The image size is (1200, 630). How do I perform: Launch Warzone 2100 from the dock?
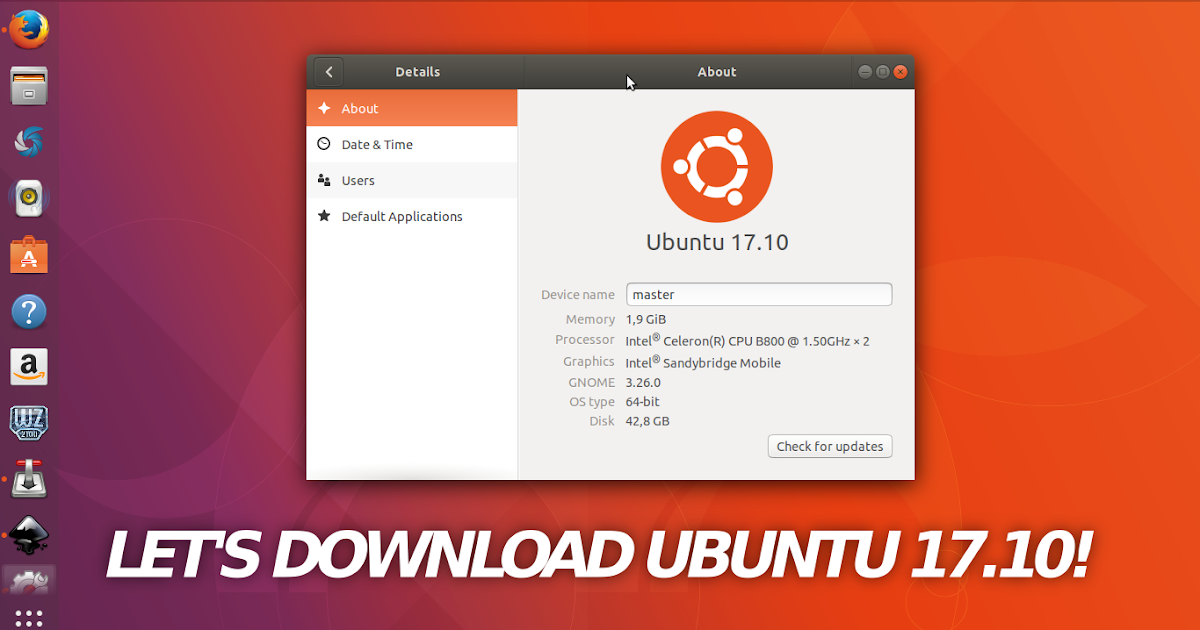click(x=29, y=423)
